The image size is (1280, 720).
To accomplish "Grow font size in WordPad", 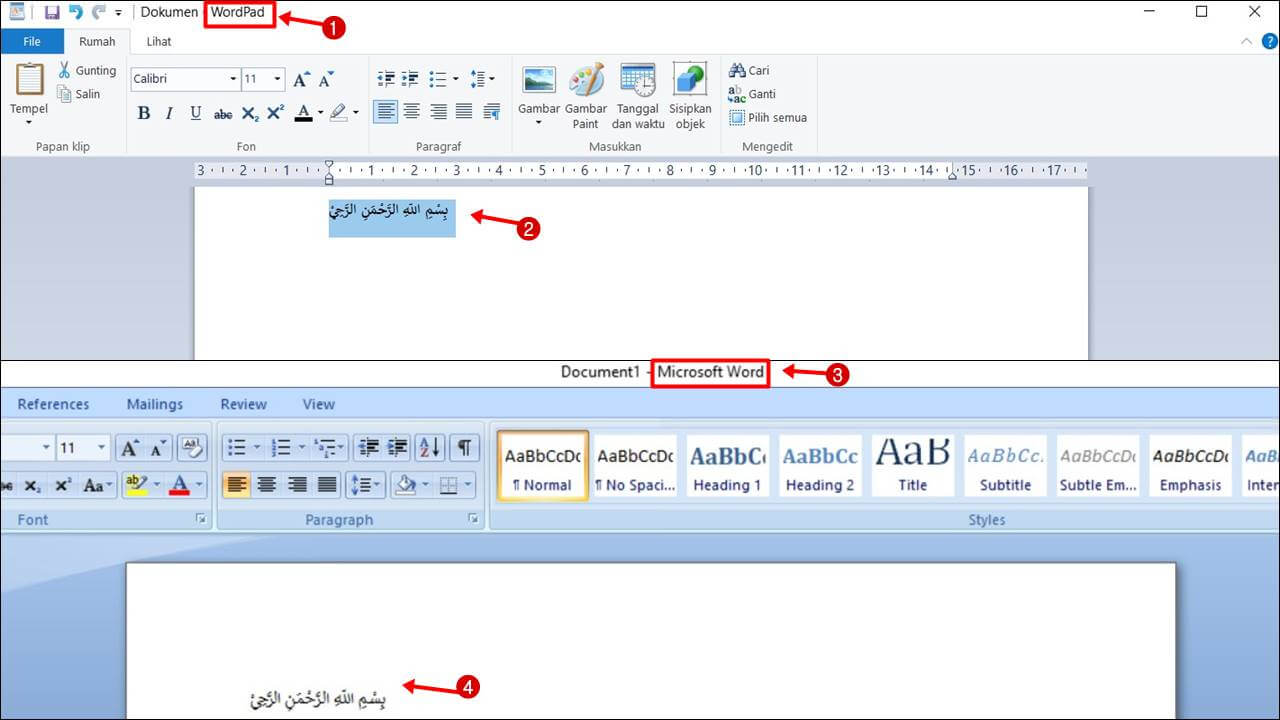I will pyautogui.click(x=301, y=79).
